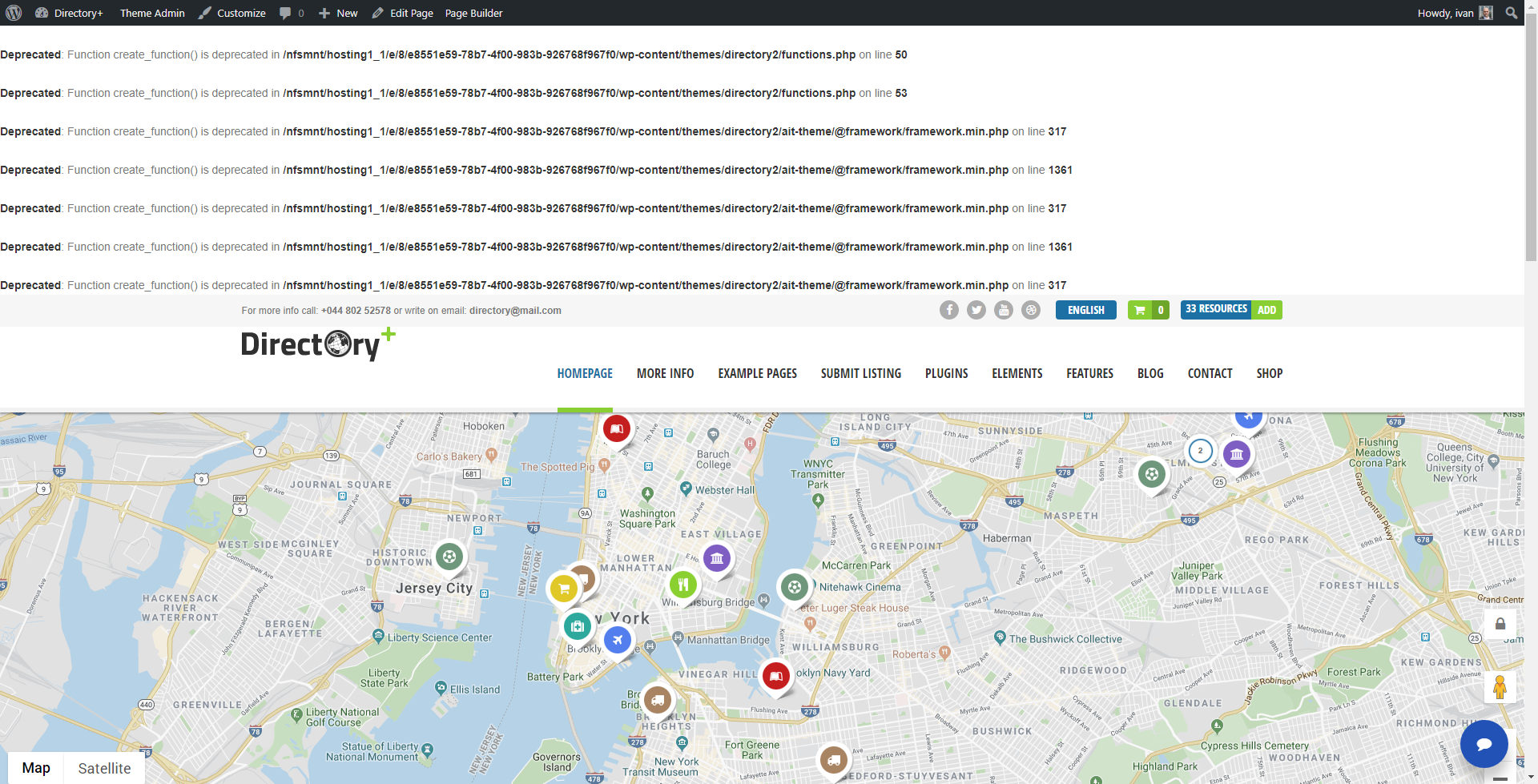Switch the map to Satellite view
Viewport: 1538px width, 784px height.
click(x=104, y=768)
